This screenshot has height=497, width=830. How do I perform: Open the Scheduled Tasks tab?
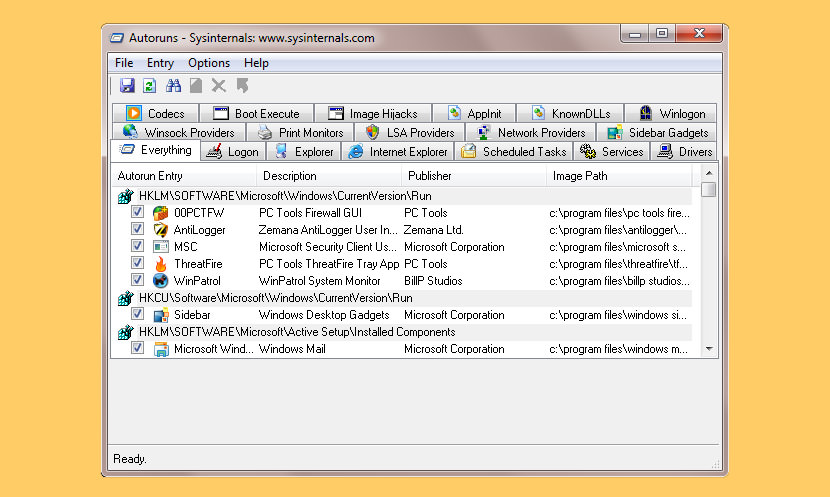point(513,152)
